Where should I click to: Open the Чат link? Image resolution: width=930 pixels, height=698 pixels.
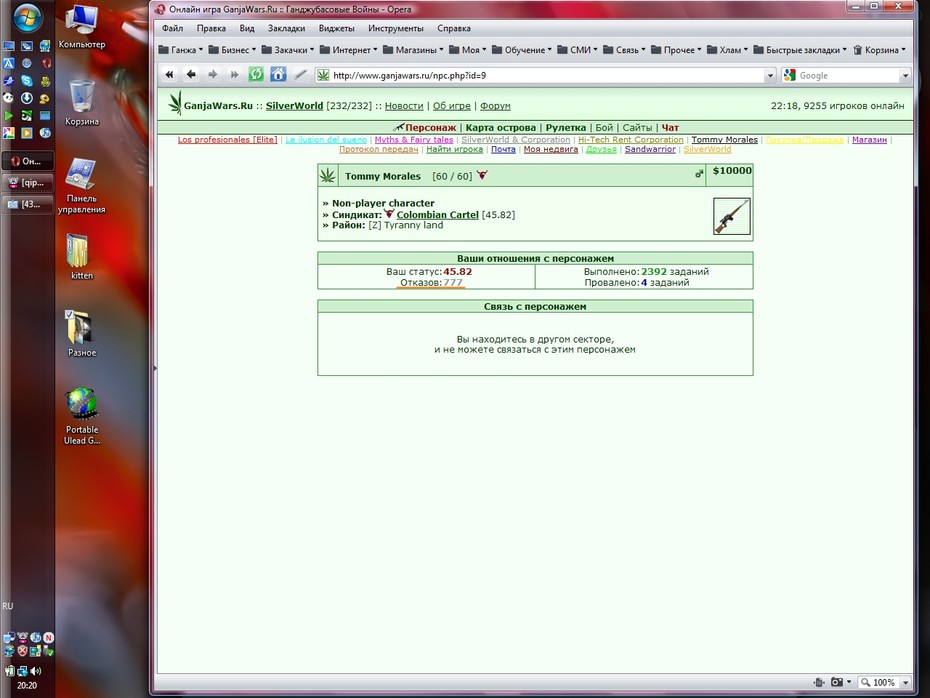[x=670, y=128]
